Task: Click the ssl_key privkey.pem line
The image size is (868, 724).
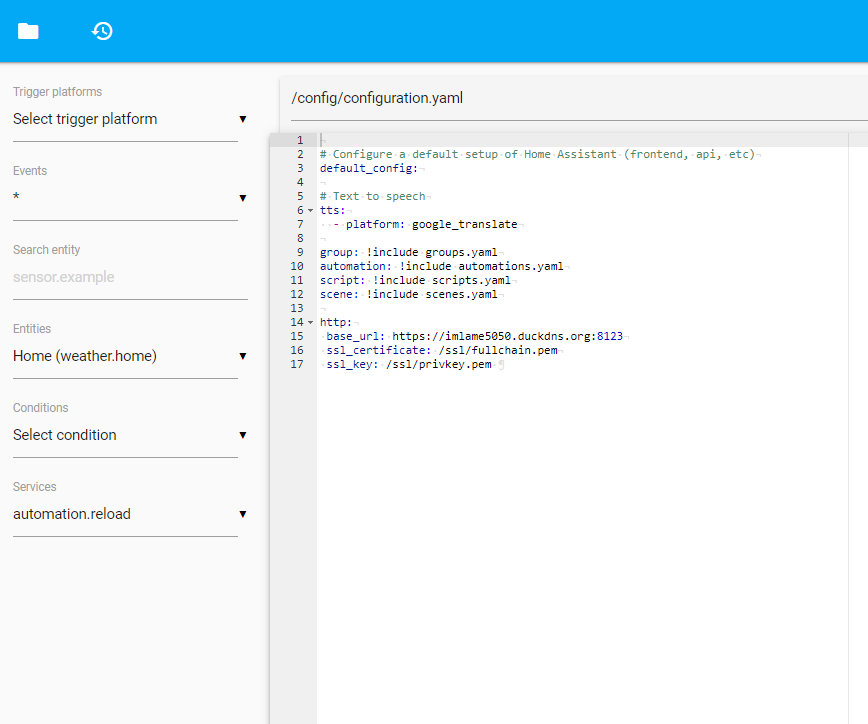Action: point(409,364)
